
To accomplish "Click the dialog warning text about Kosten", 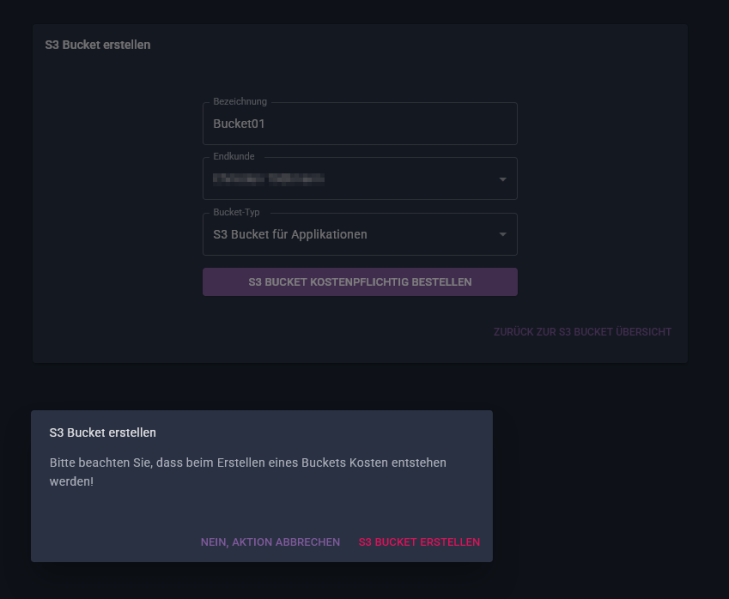I will [x=248, y=472].
